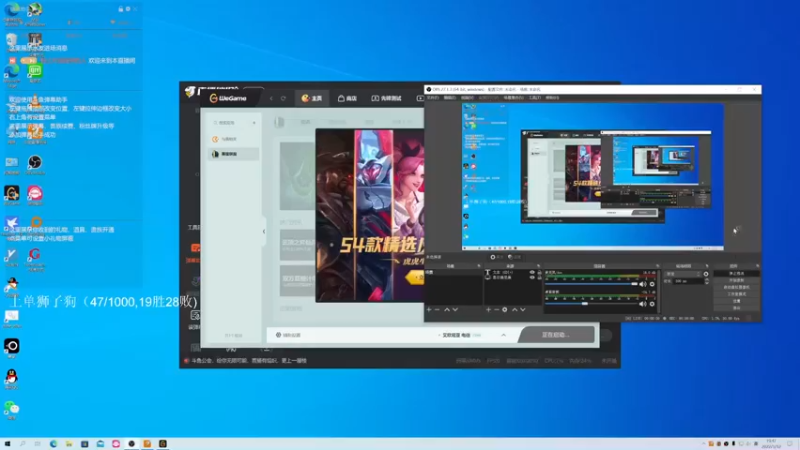Click Start Virtual Camera in OBS controls
The height and width of the screenshot is (450, 800).
click(x=736, y=287)
